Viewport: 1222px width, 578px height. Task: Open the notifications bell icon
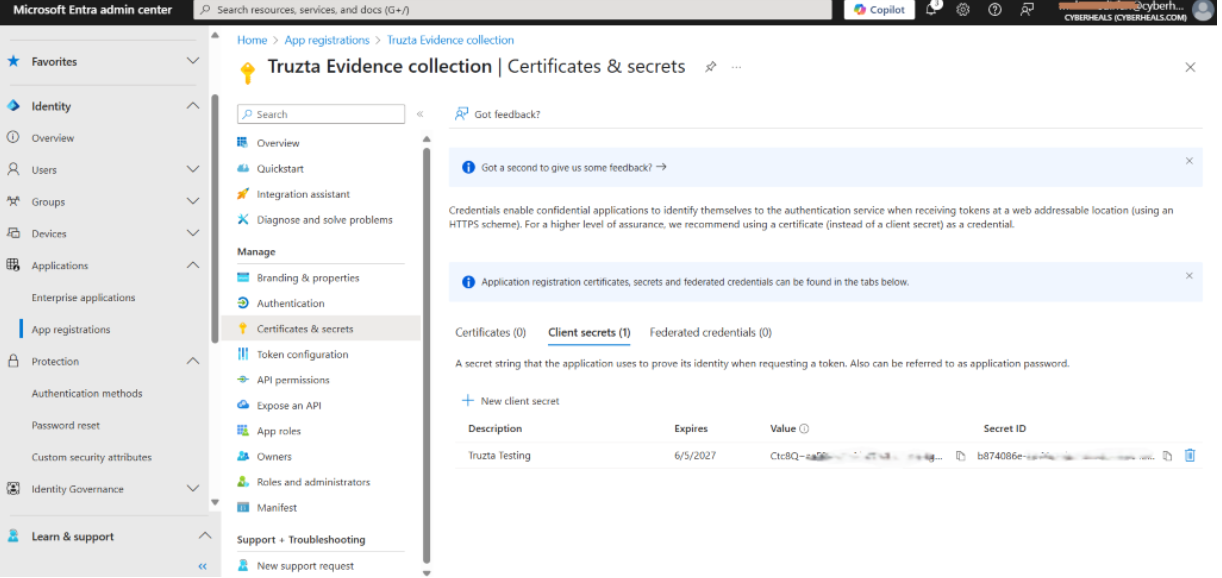pyautogui.click(x=931, y=9)
